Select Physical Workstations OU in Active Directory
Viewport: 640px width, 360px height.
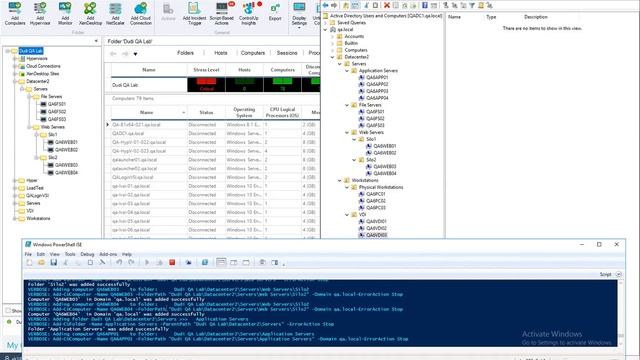click(381, 187)
